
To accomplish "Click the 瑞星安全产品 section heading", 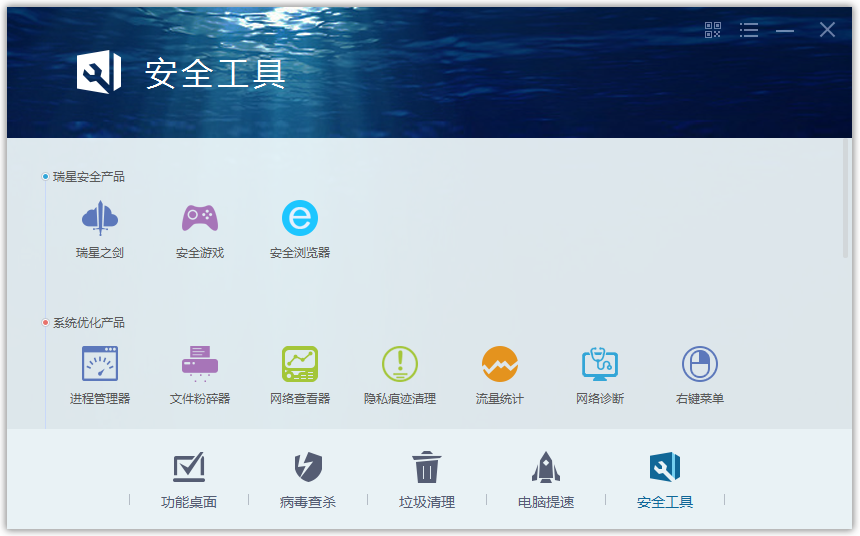I will click(x=88, y=177).
